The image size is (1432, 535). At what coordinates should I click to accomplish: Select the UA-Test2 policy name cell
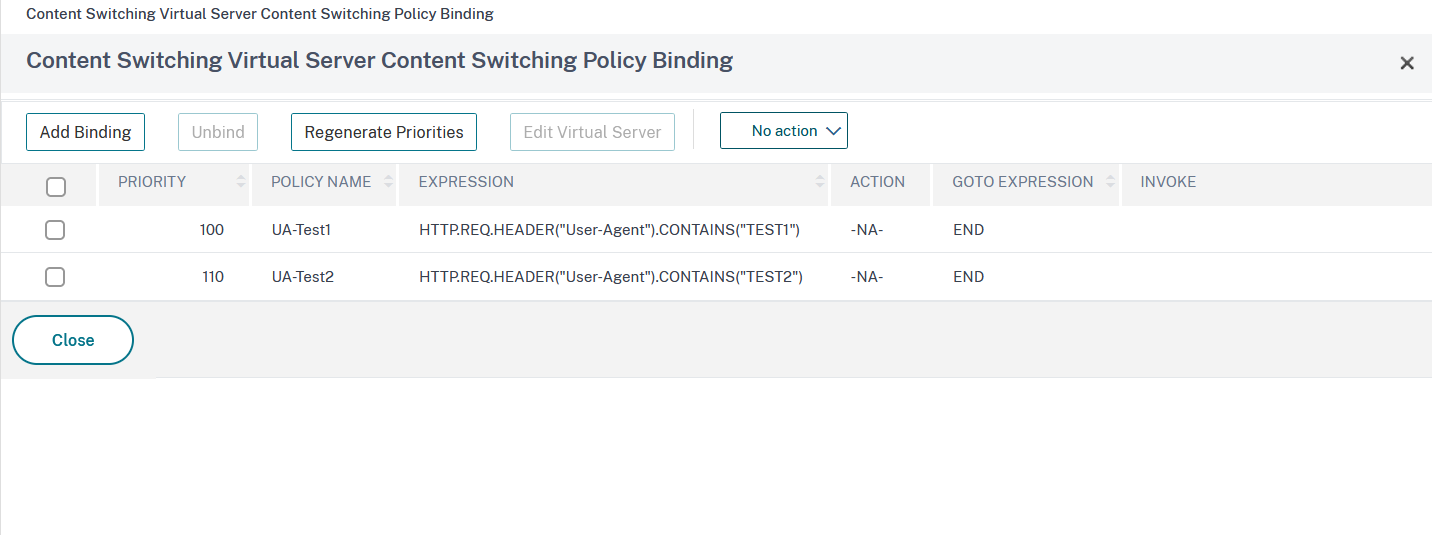point(302,277)
